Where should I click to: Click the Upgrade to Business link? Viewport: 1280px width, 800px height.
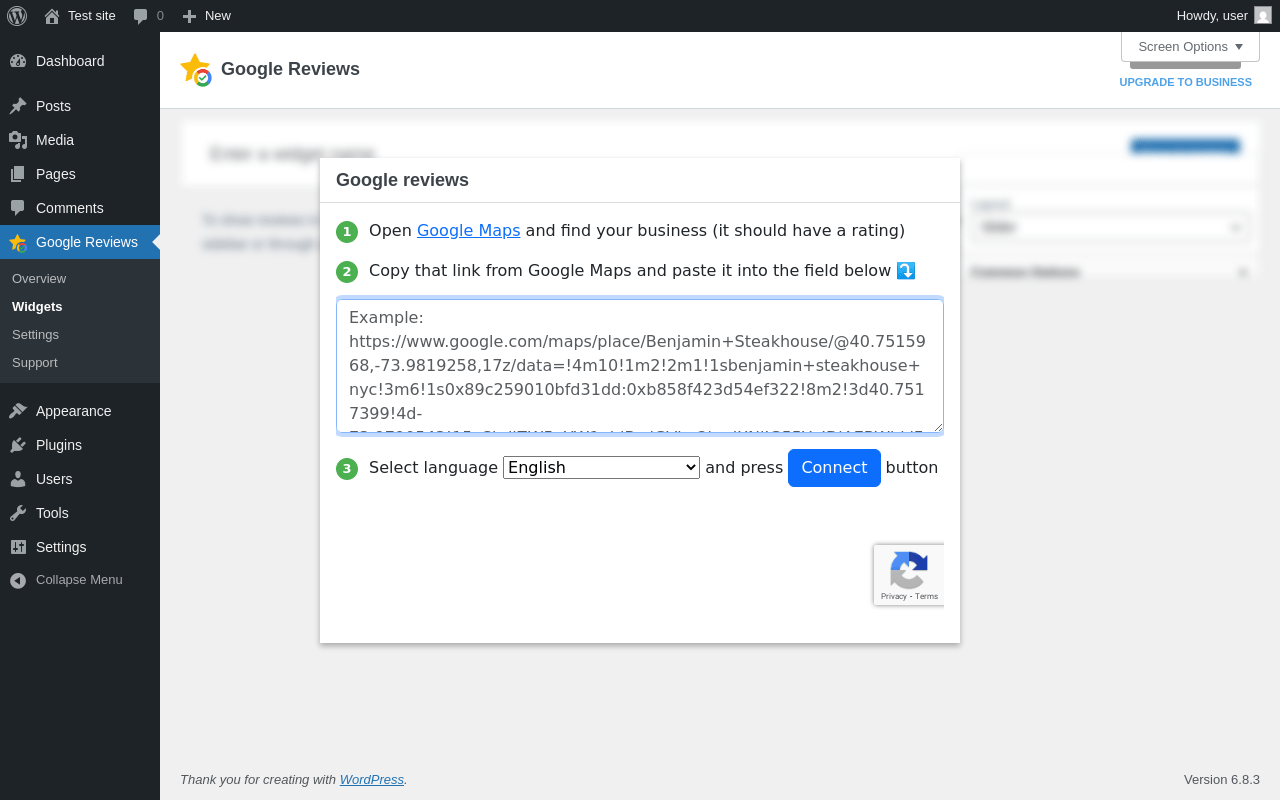[x=1185, y=82]
